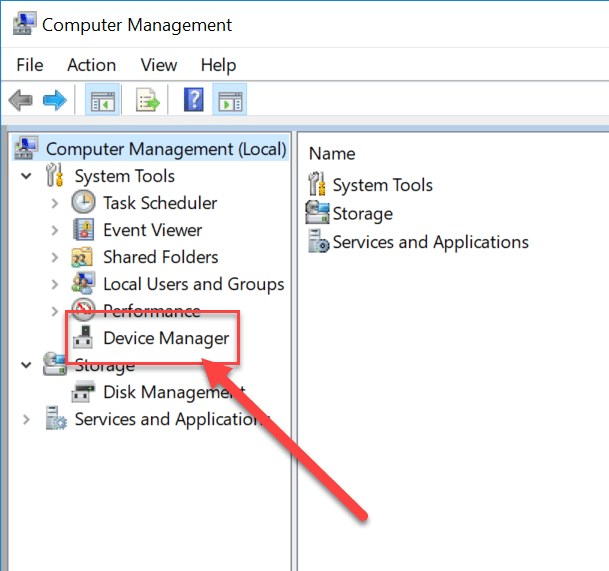
Task: Open the Action menu
Action: tap(91, 65)
